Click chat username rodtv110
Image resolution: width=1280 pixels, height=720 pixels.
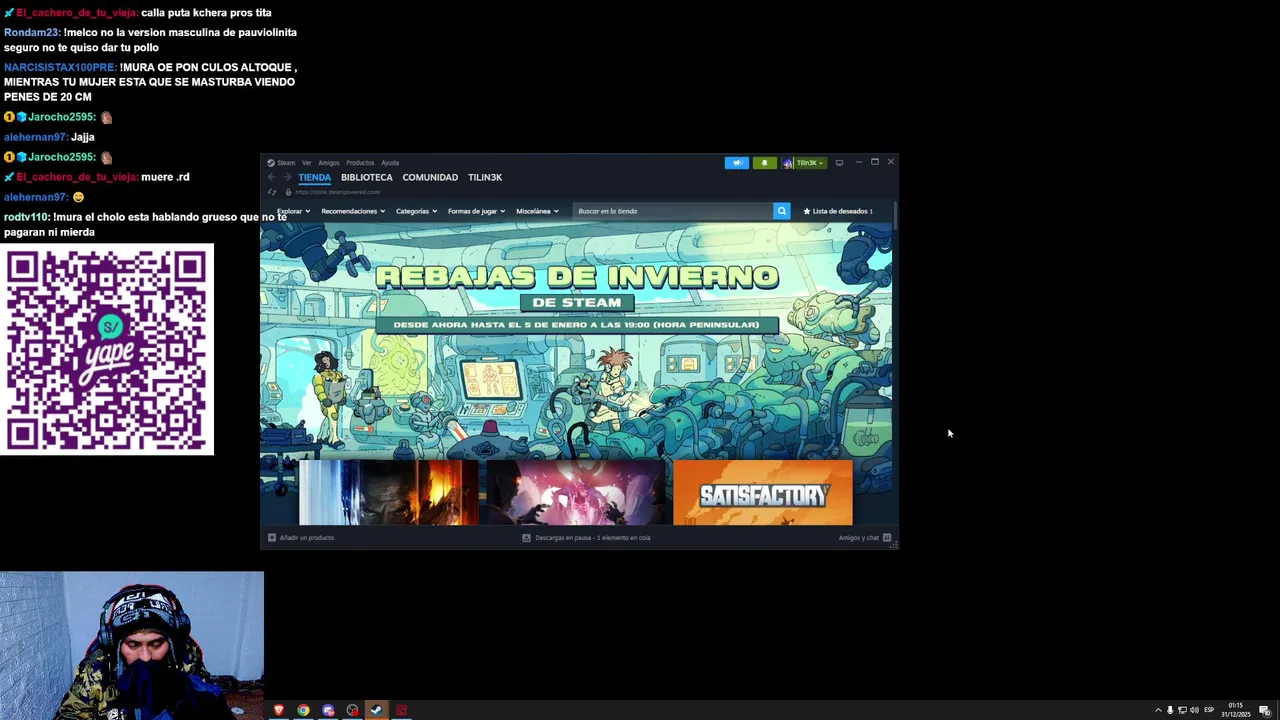(x=27, y=217)
